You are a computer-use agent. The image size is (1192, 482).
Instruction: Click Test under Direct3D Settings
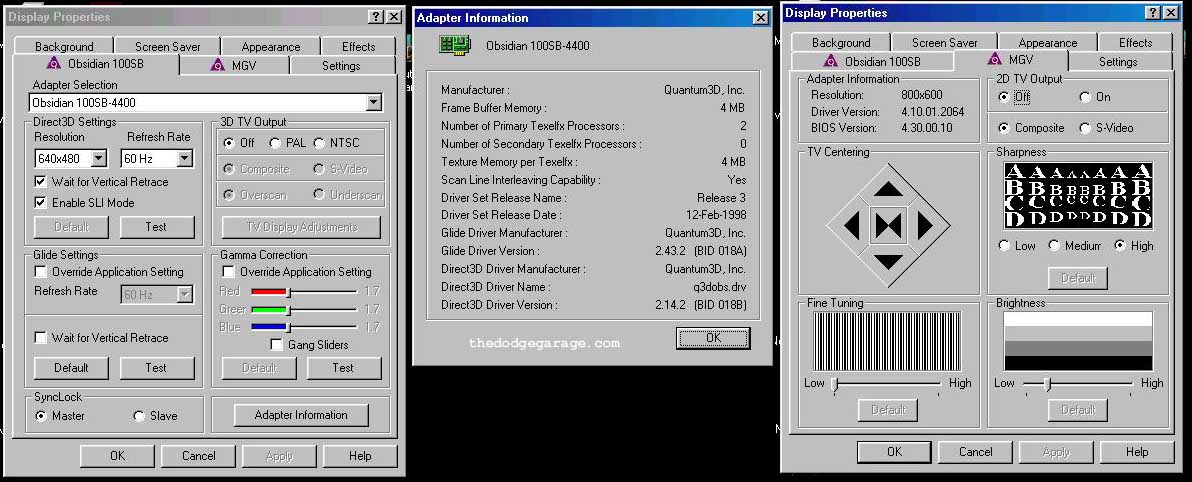click(x=157, y=227)
